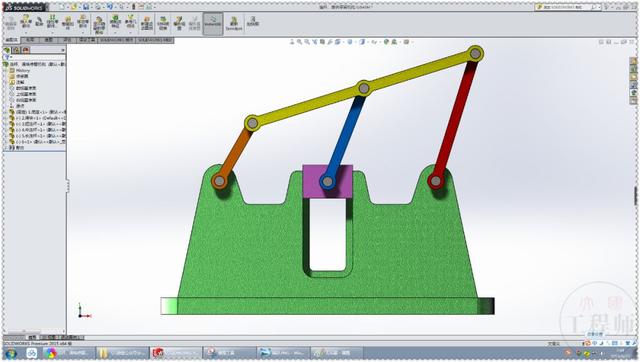Switch to the second CommandManager tab
This screenshot has width=640, height=362.
pyautogui.click(x=30, y=40)
